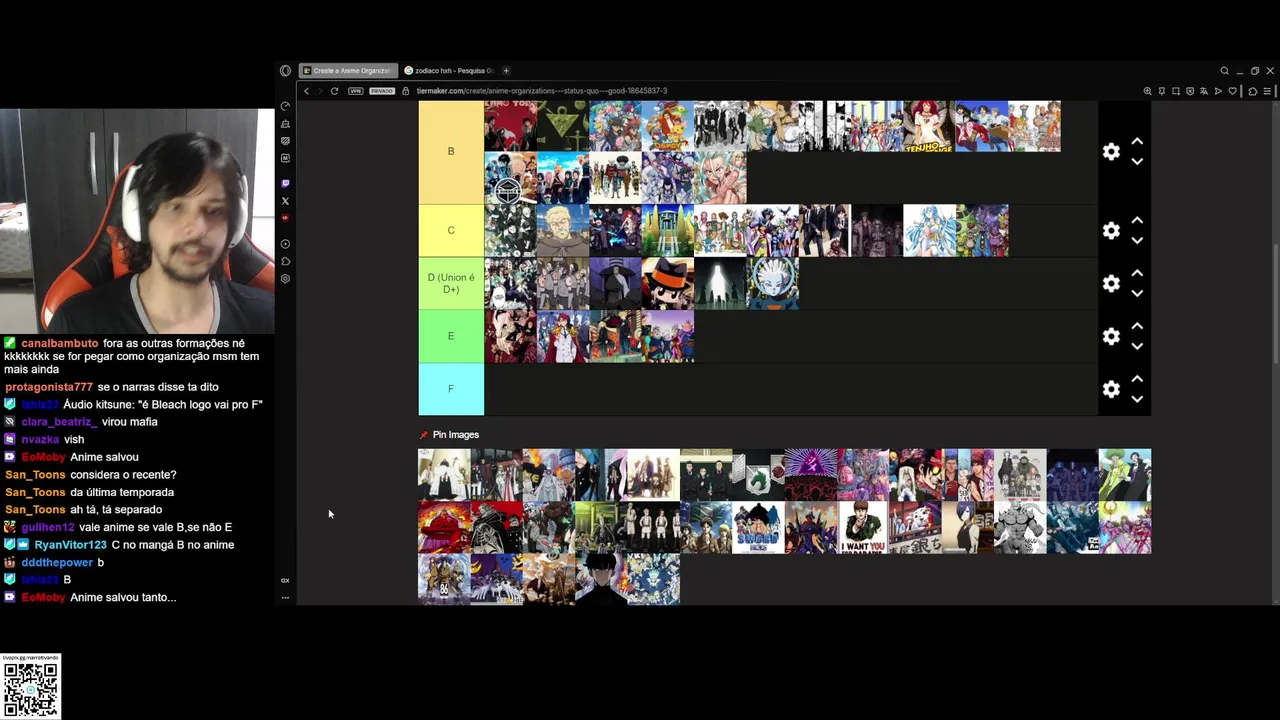
Task: Switch to 'zodiaco hxh - Pesquisa' tab
Action: pyautogui.click(x=449, y=71)
